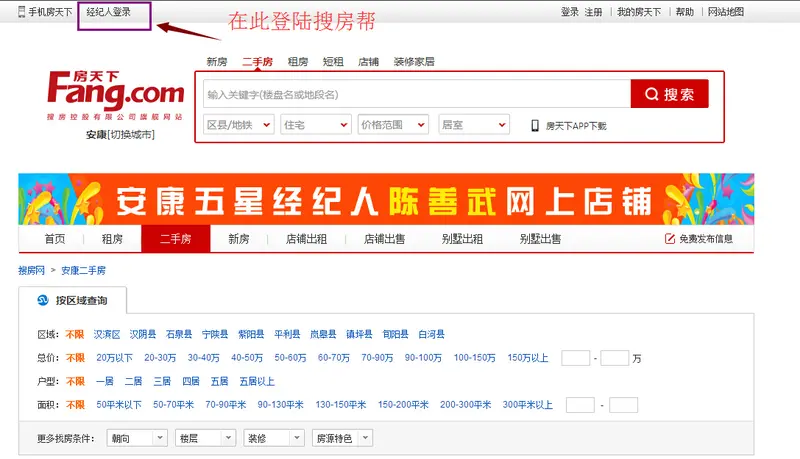The height and width of the screenshot is (459, 800).
Task: Click 切换城市 to change city
Action: click(x=133, y=135)
